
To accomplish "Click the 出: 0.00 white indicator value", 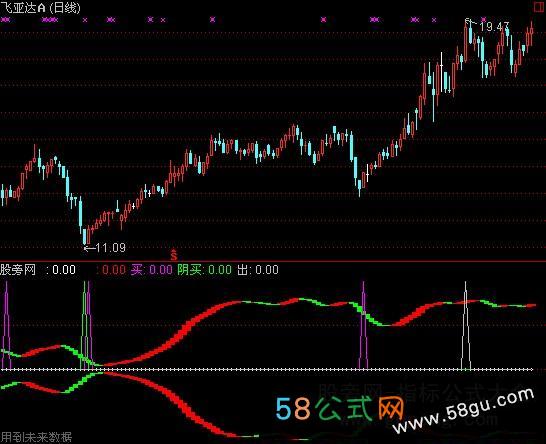I will click(258, 270).
